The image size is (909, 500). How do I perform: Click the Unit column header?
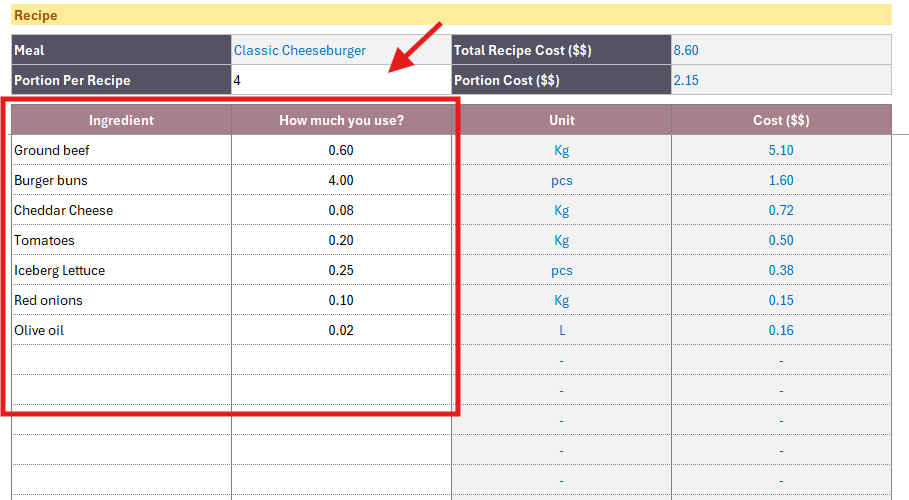click(562, 120)
